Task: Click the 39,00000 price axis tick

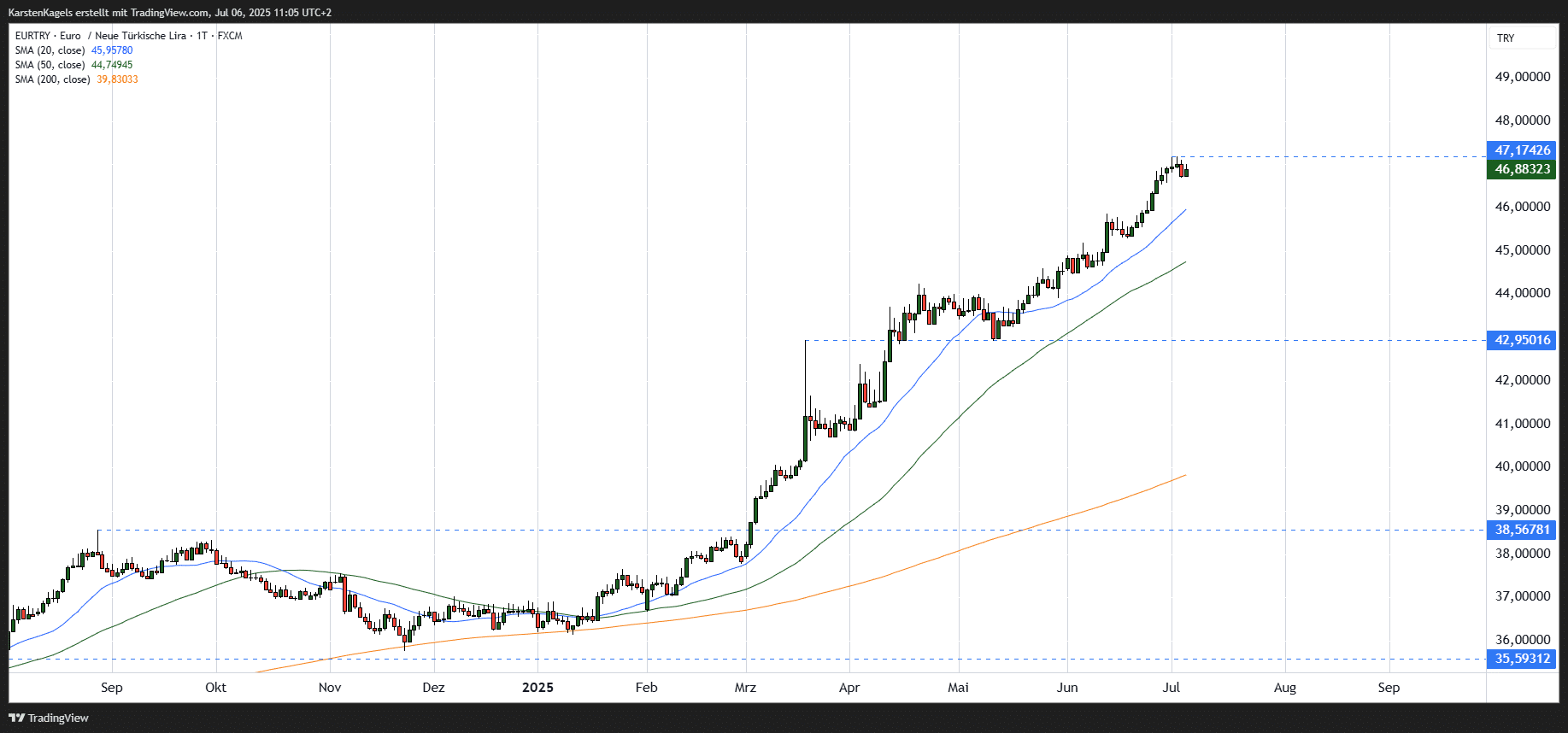Action: coord(1523,510)
